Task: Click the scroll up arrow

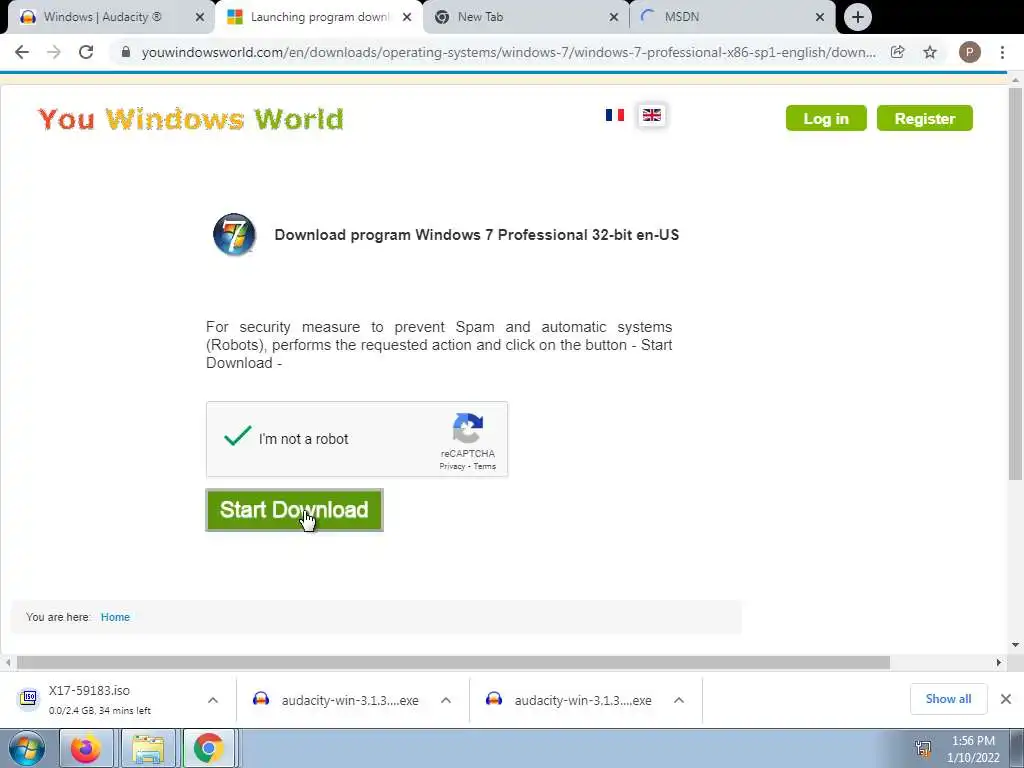Action: tap(1015, 80)
